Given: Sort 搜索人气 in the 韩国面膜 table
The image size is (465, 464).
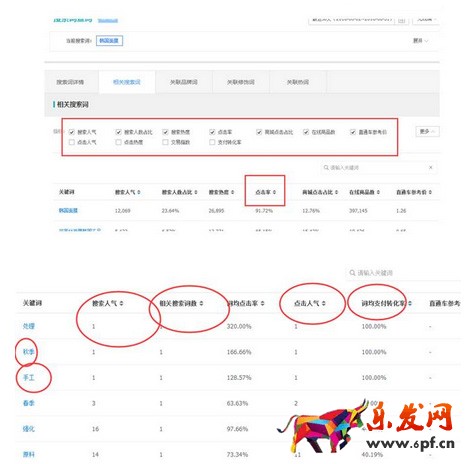Looking at the screenshot, I should [139, 192].
